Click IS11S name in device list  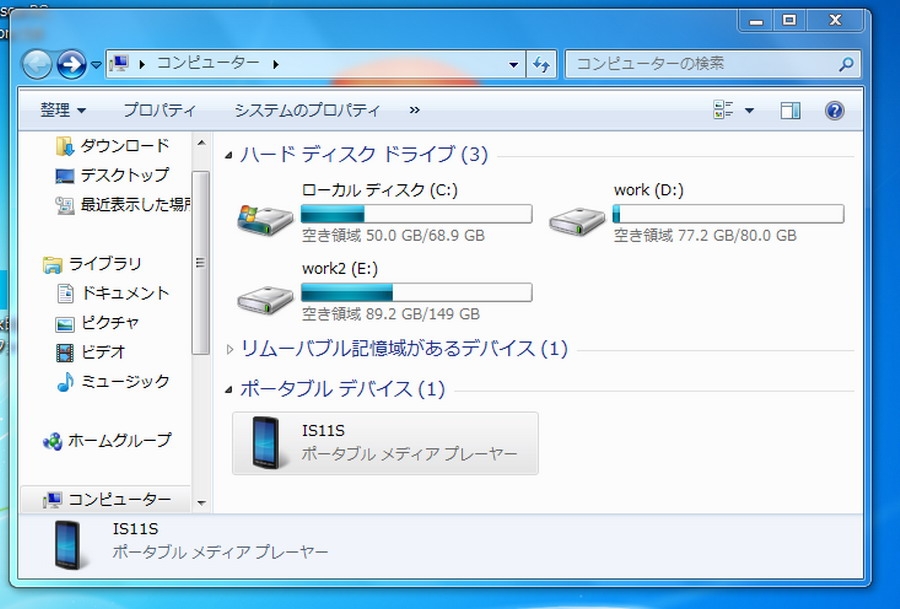[x=323, y=430]
